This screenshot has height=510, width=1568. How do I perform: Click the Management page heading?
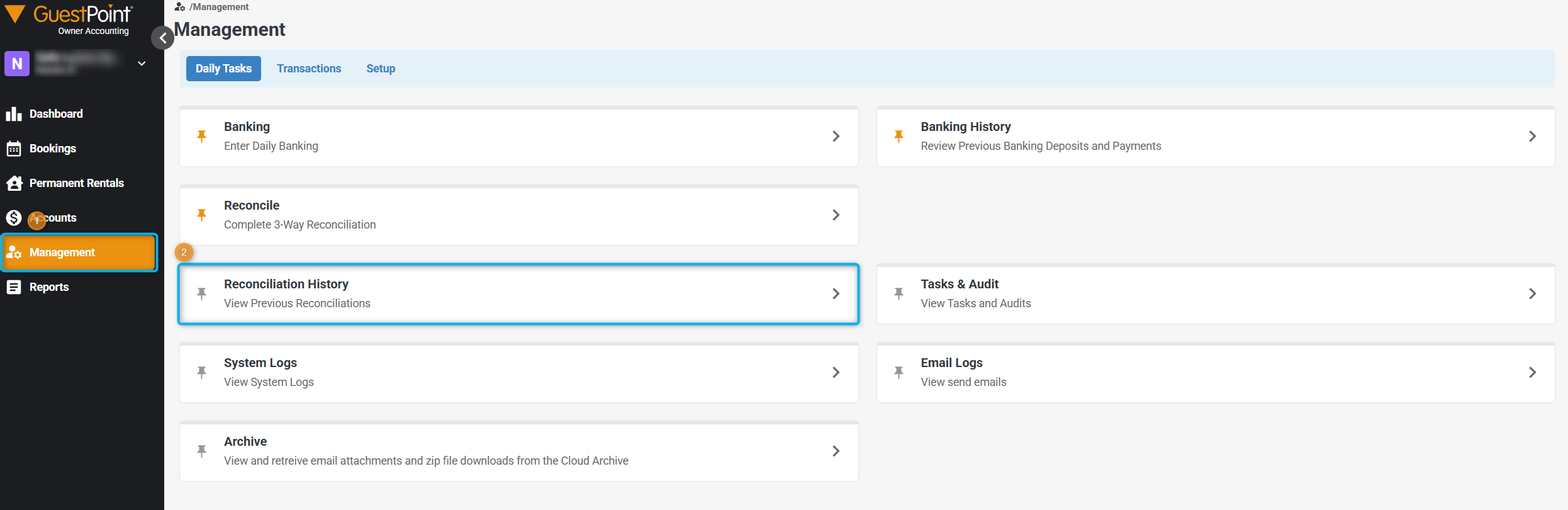pos(230,30)
